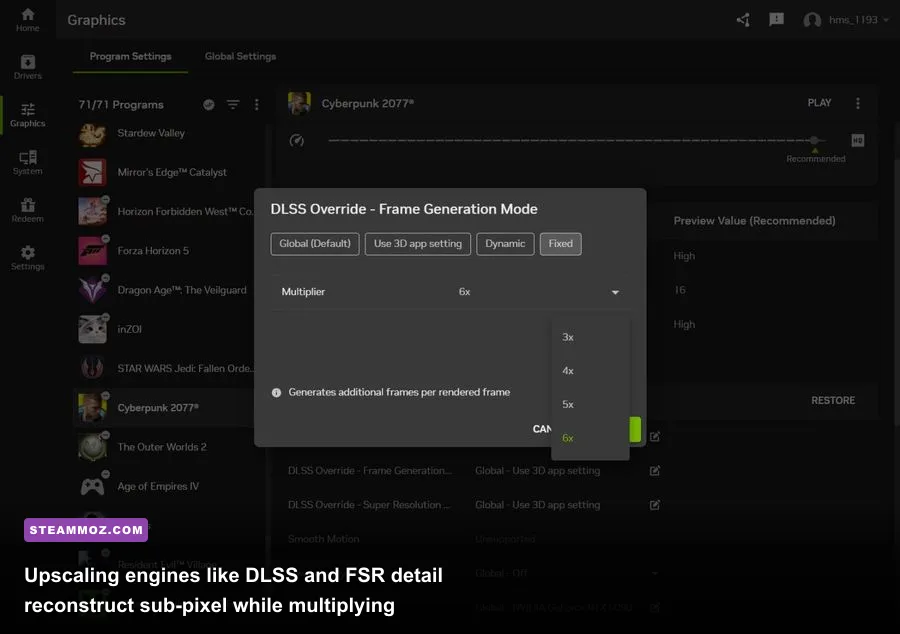Select 6x multiplier option
The height and width of the screenshot is (634, 900).
[590, 438]
